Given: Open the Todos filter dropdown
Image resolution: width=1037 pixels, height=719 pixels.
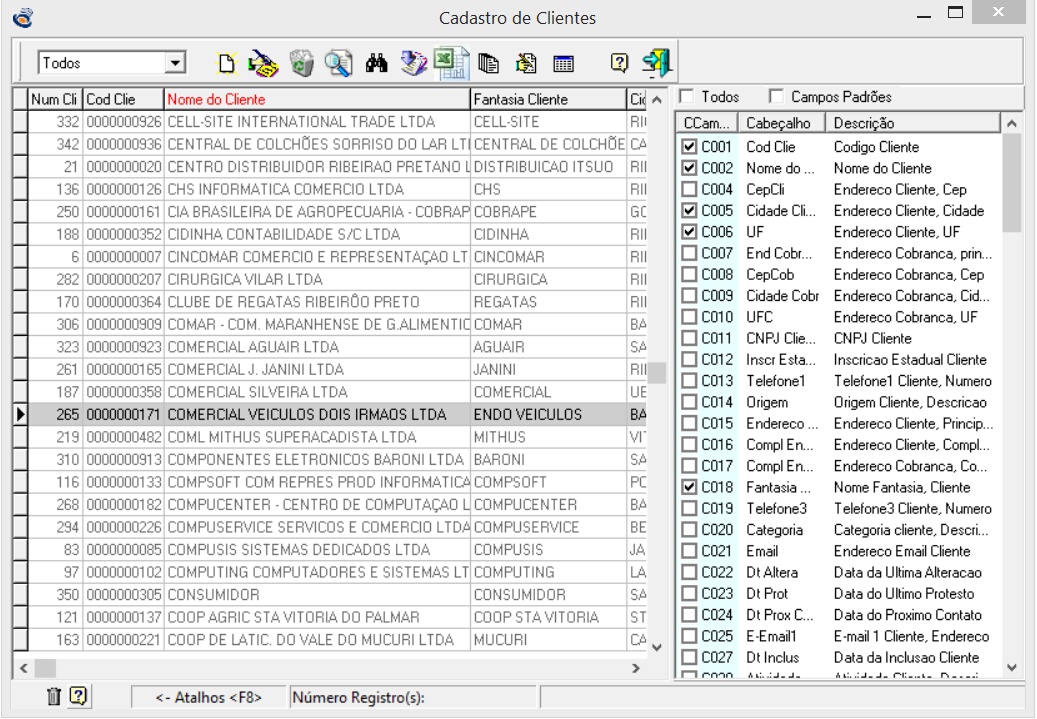Looking at the screenshot, I should [x=175, y=63].
